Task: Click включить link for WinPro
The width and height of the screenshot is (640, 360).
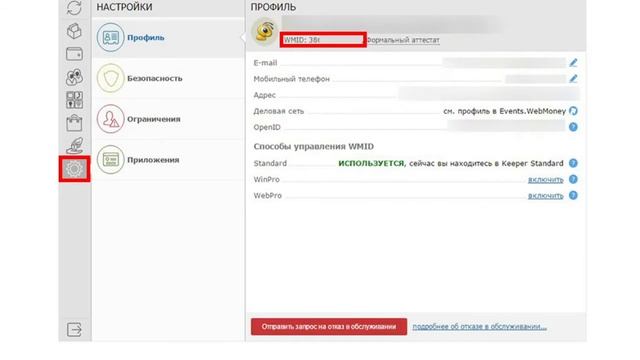Action: (545, 180)
